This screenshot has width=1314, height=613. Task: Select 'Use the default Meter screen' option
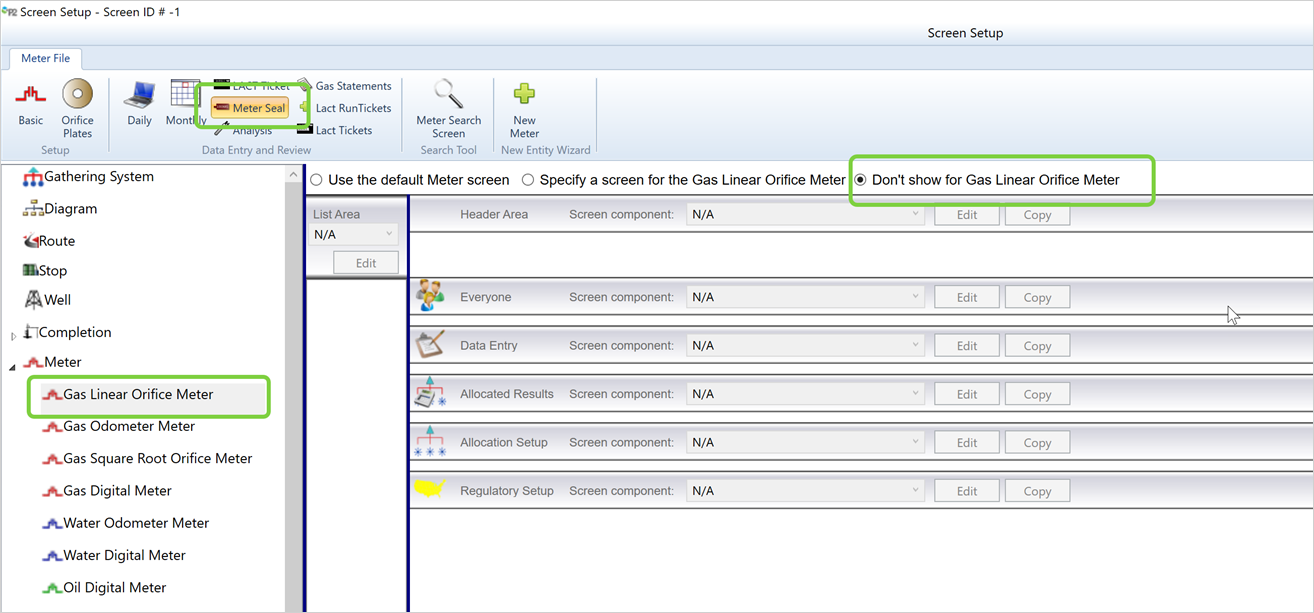coord(317,180)
